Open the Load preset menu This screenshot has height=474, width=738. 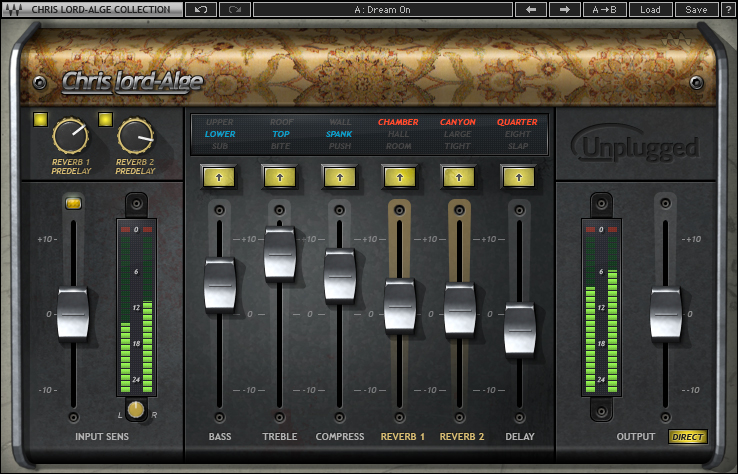click(x=650, y=9)
